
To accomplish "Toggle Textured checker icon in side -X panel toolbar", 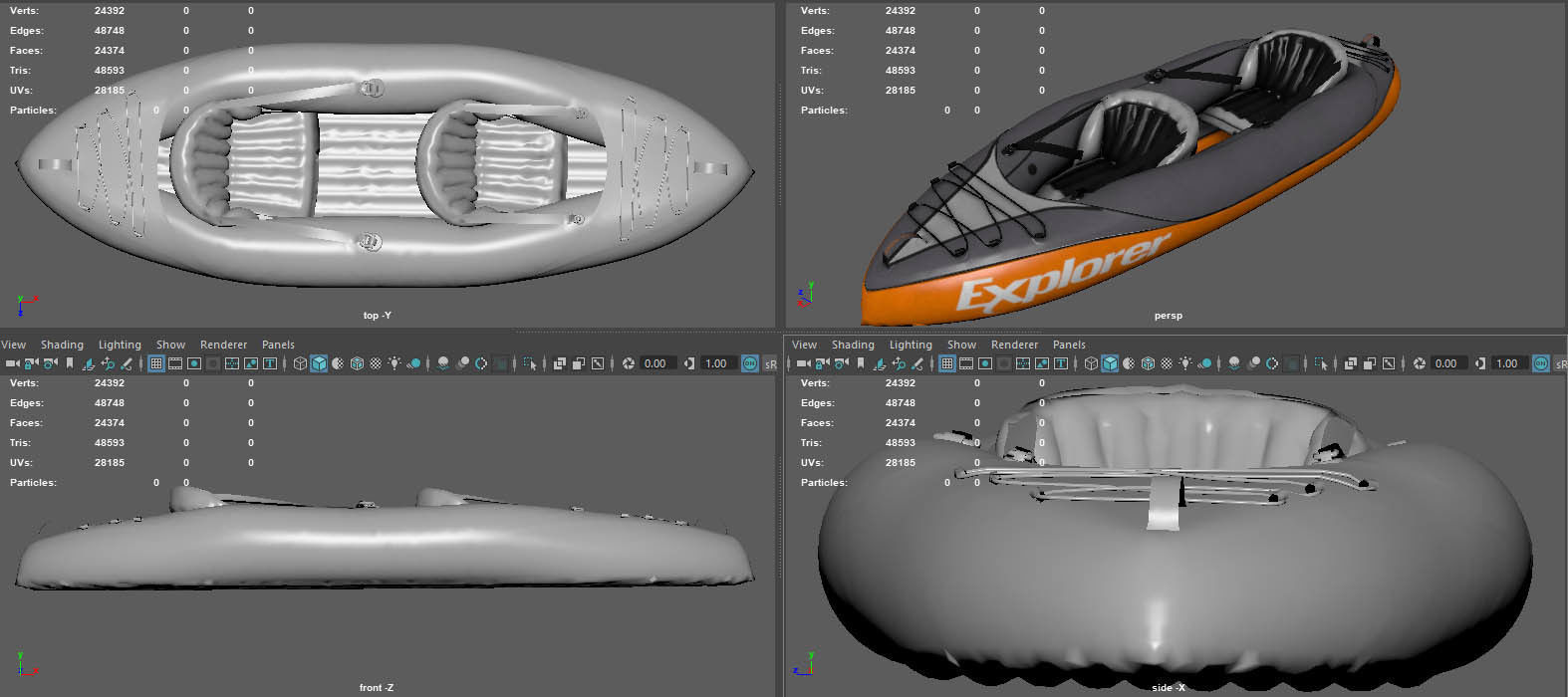I will [1167, 363].
